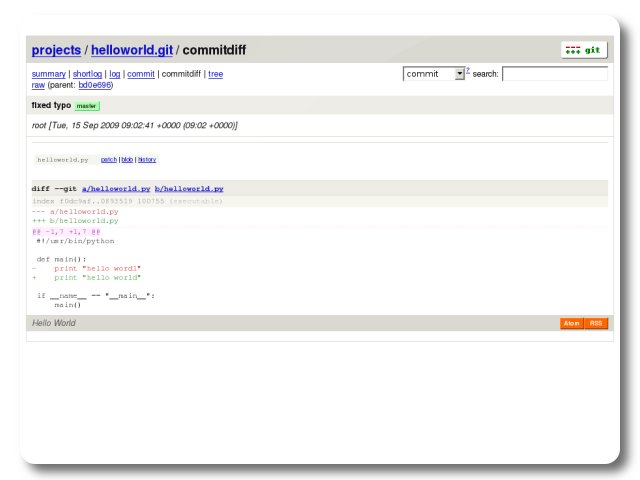View history of helloworld.py

click(x=147, y=159)
